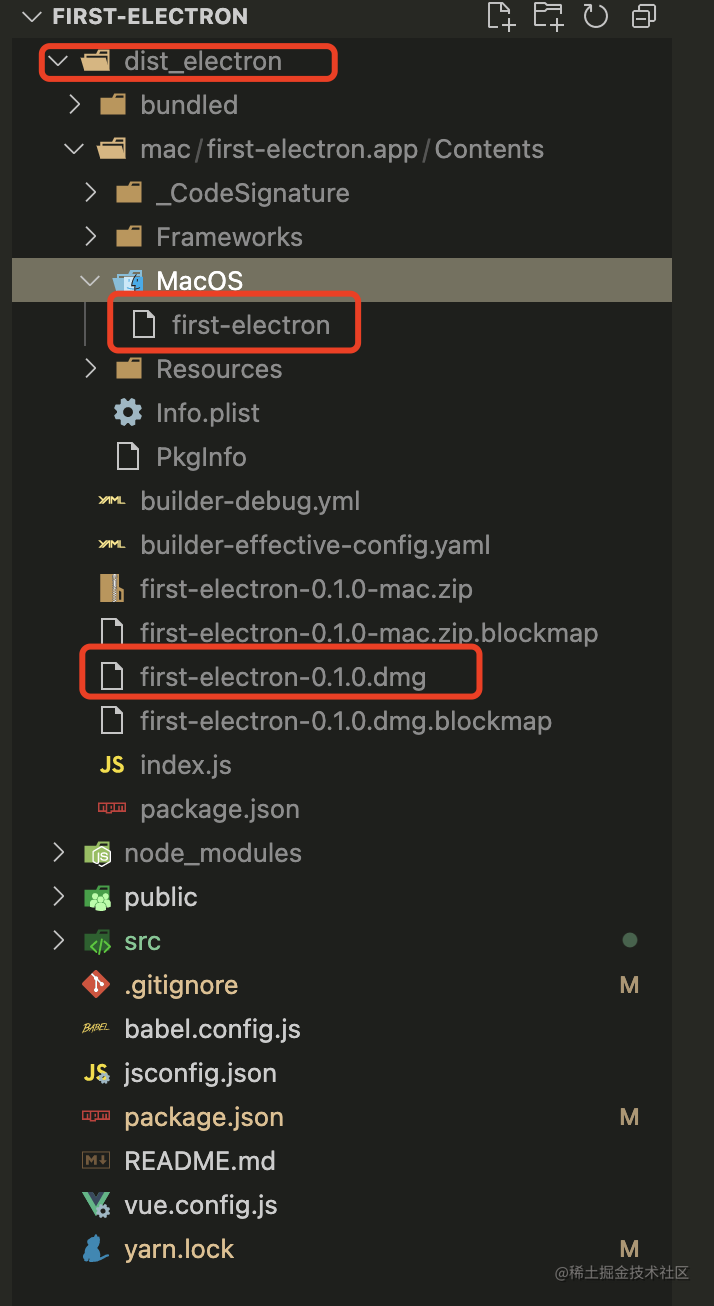Image resolution: width=714 pixels, height=1306 pixels.
Task: Expand the bundled folder
Action: click(x=72, y=104)
